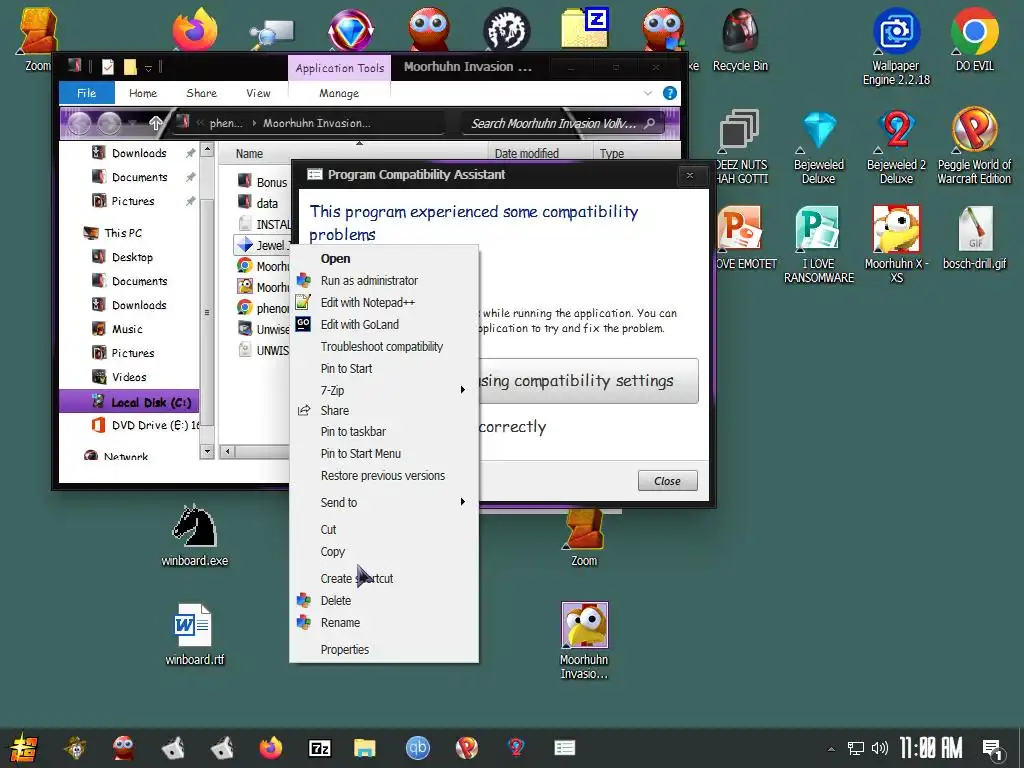Click the compatibility settings button
This screenshot has height=768, width=1024.
coord(588,381)
